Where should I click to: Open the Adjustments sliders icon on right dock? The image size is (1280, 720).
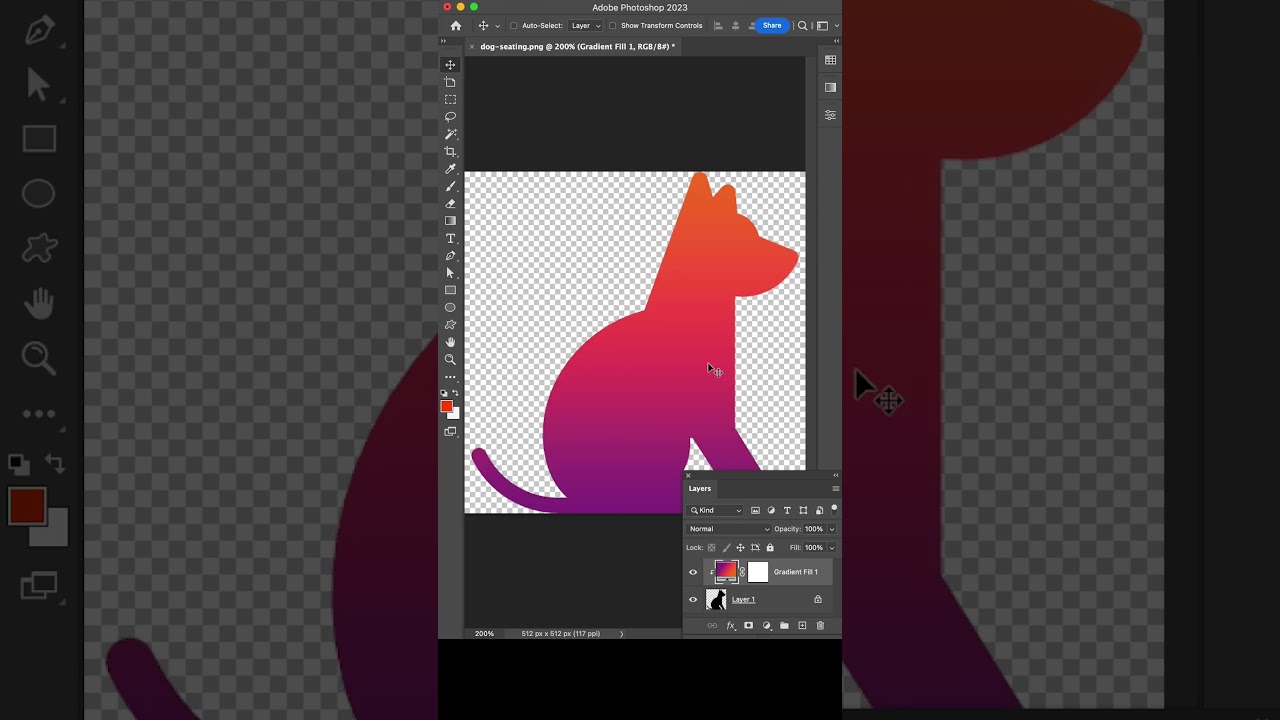pyautogui.click(x=830, y=115)
